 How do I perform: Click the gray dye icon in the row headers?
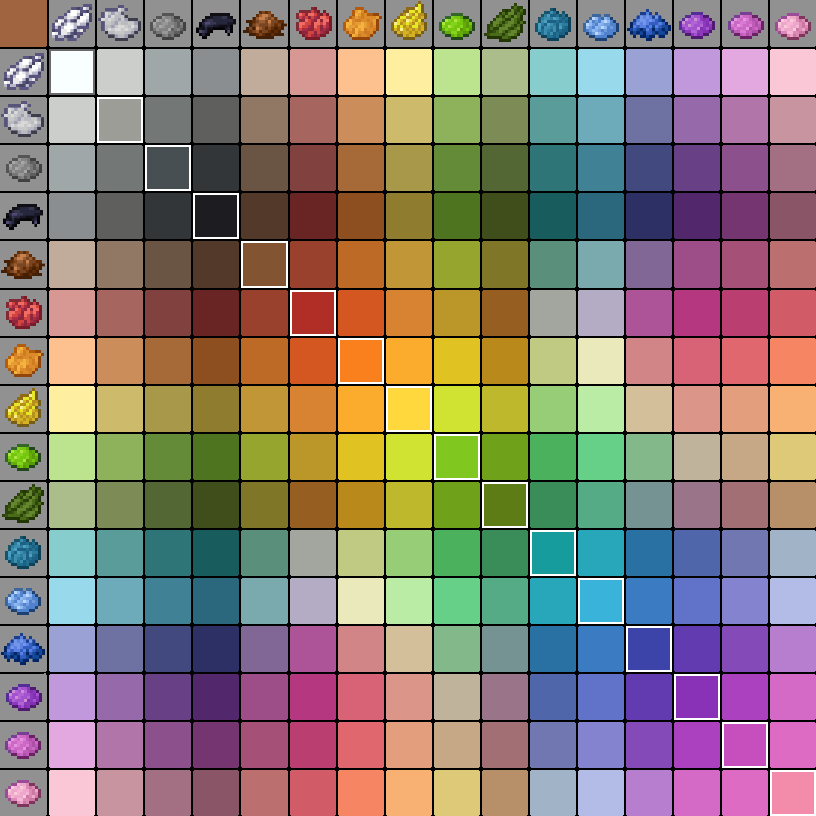(x=23, y=168)
